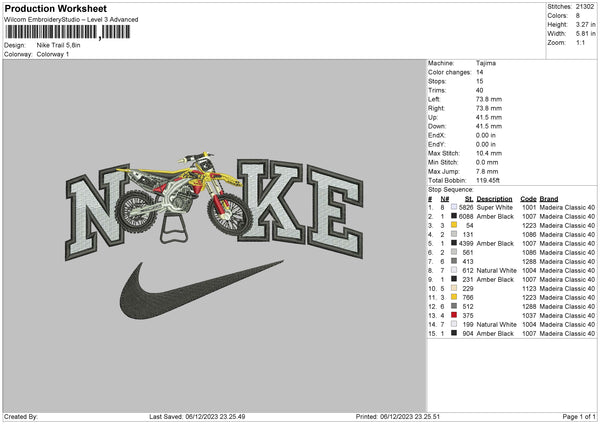This screenshot has height=424, width=600.
Task: Select the 'Stop Sequence:' label
Action: click(451, 190)
